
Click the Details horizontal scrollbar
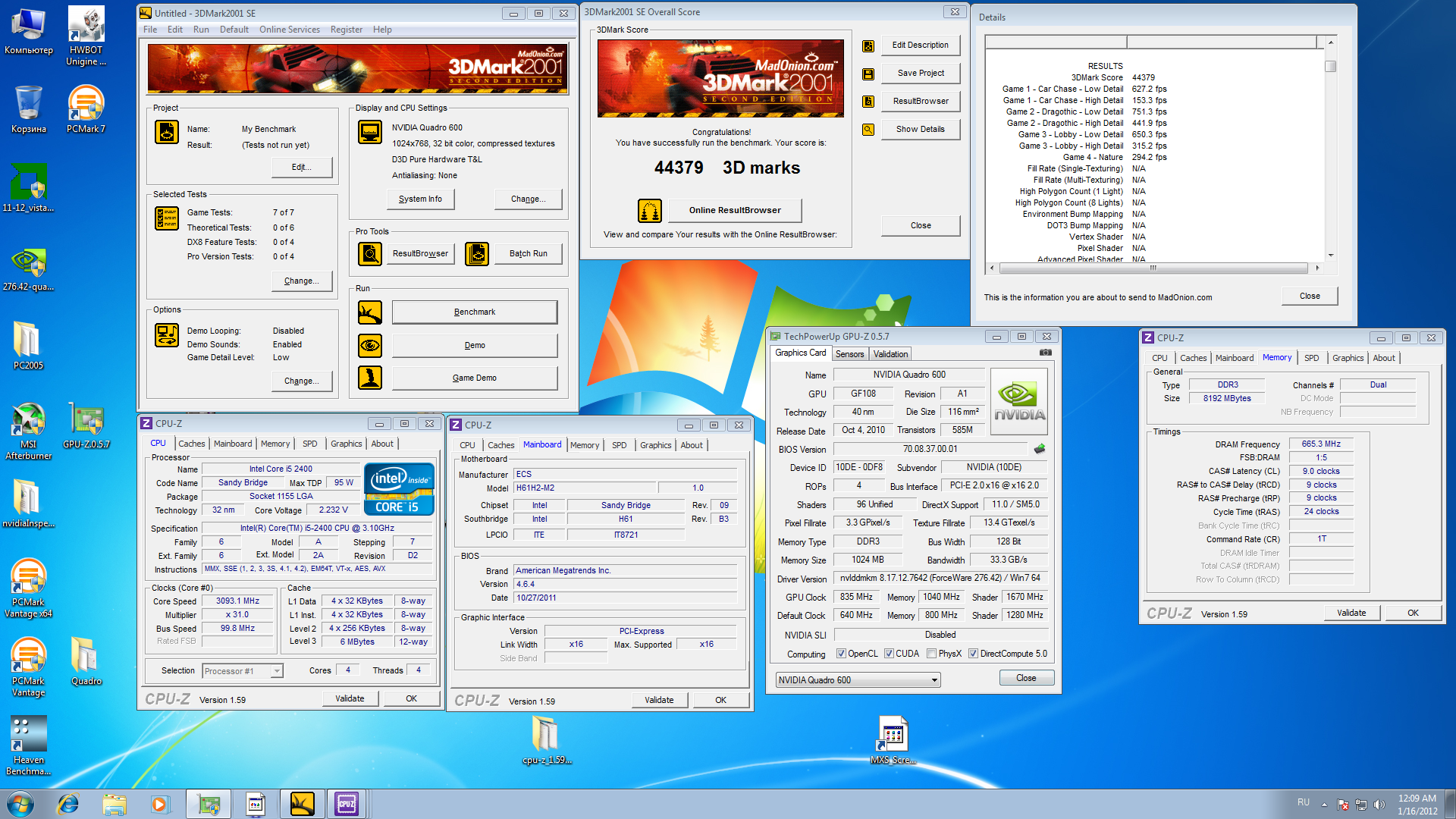tap(1153, 268)
